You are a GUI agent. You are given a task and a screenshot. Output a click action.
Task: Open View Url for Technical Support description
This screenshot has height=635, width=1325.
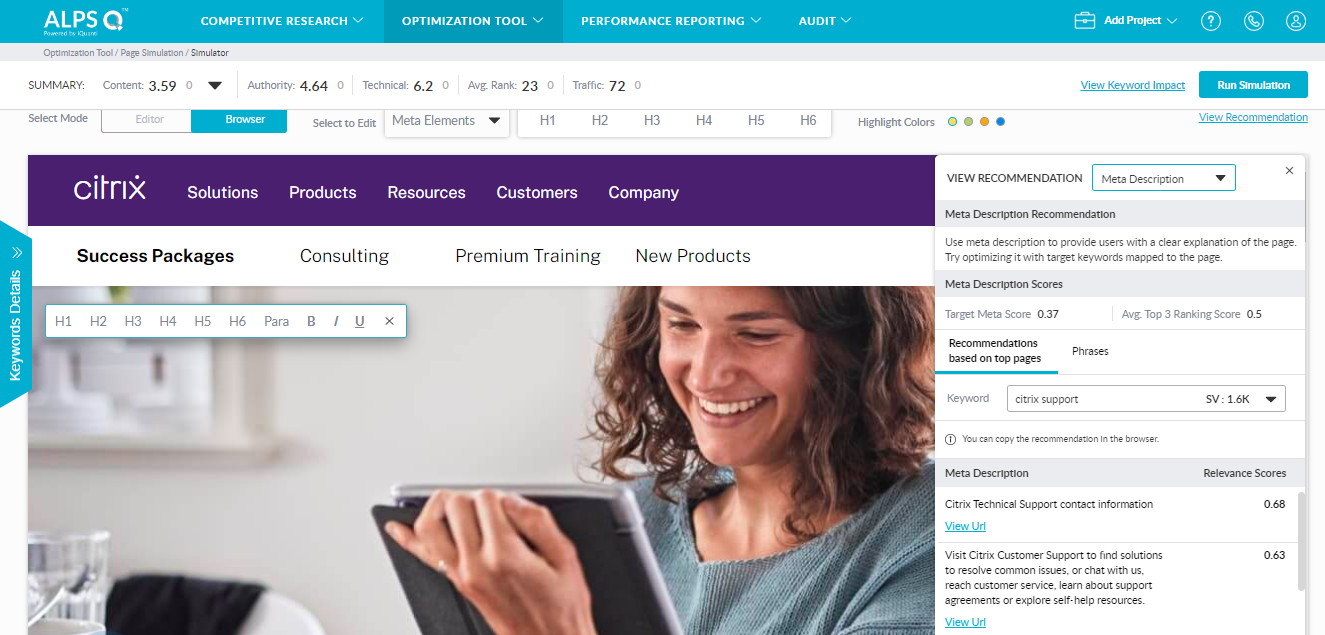[x=965, y=526]
